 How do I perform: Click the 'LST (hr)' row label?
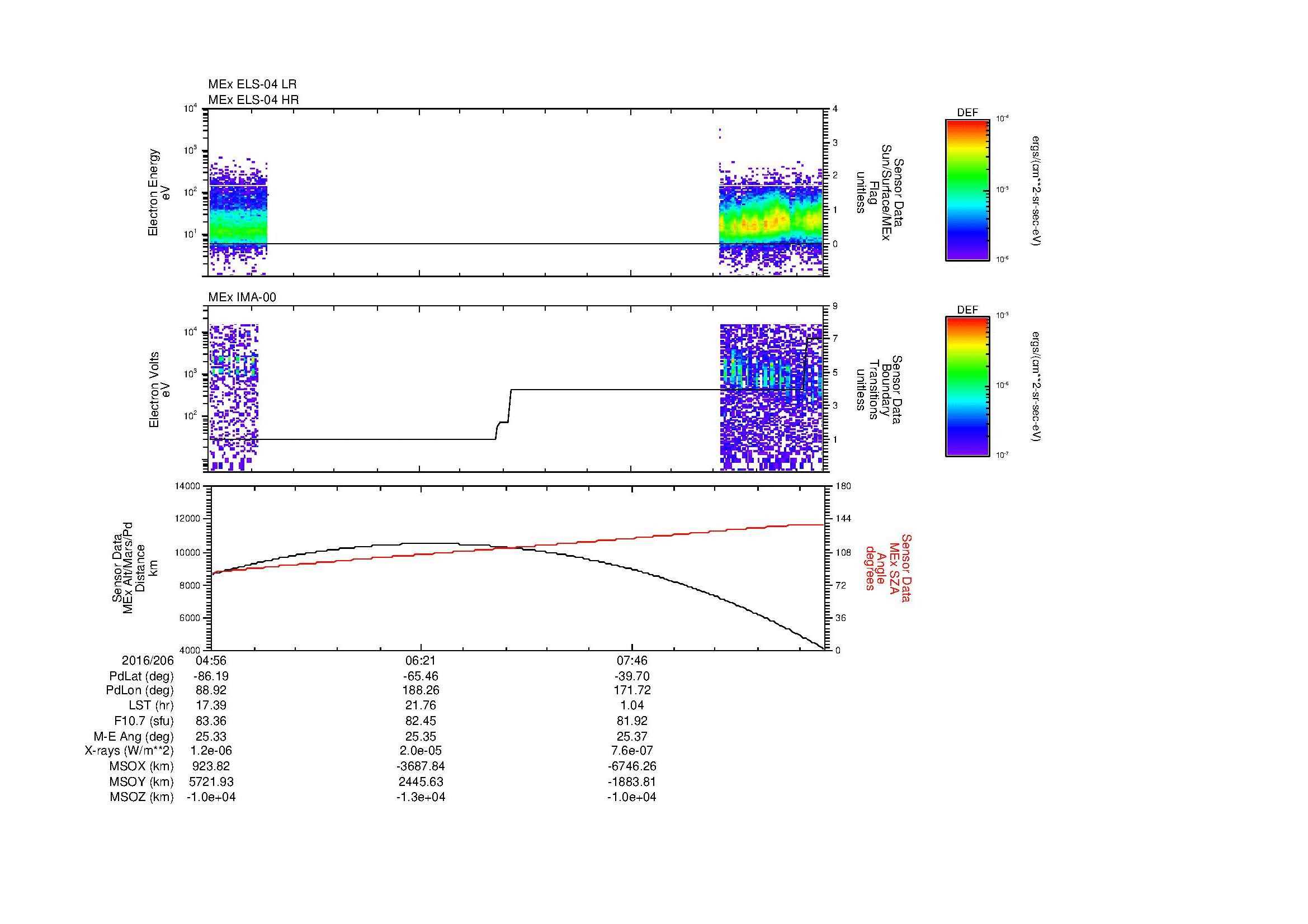pyautogui.click(x=151, y=705)
